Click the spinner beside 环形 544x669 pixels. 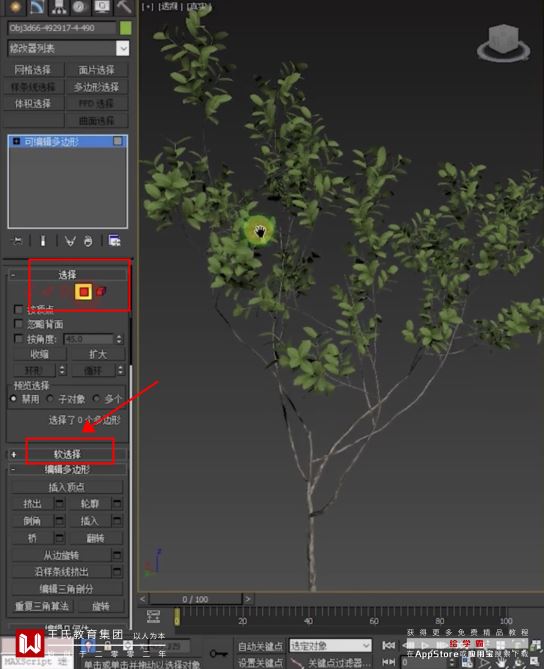[62, 370]
